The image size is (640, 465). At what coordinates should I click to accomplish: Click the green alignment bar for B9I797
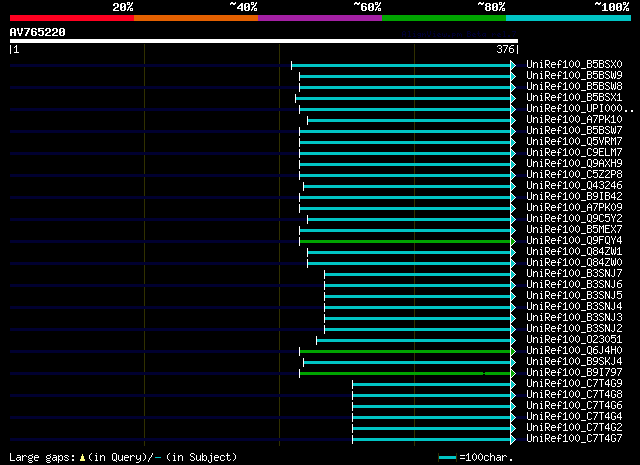(x=405, y=374)
